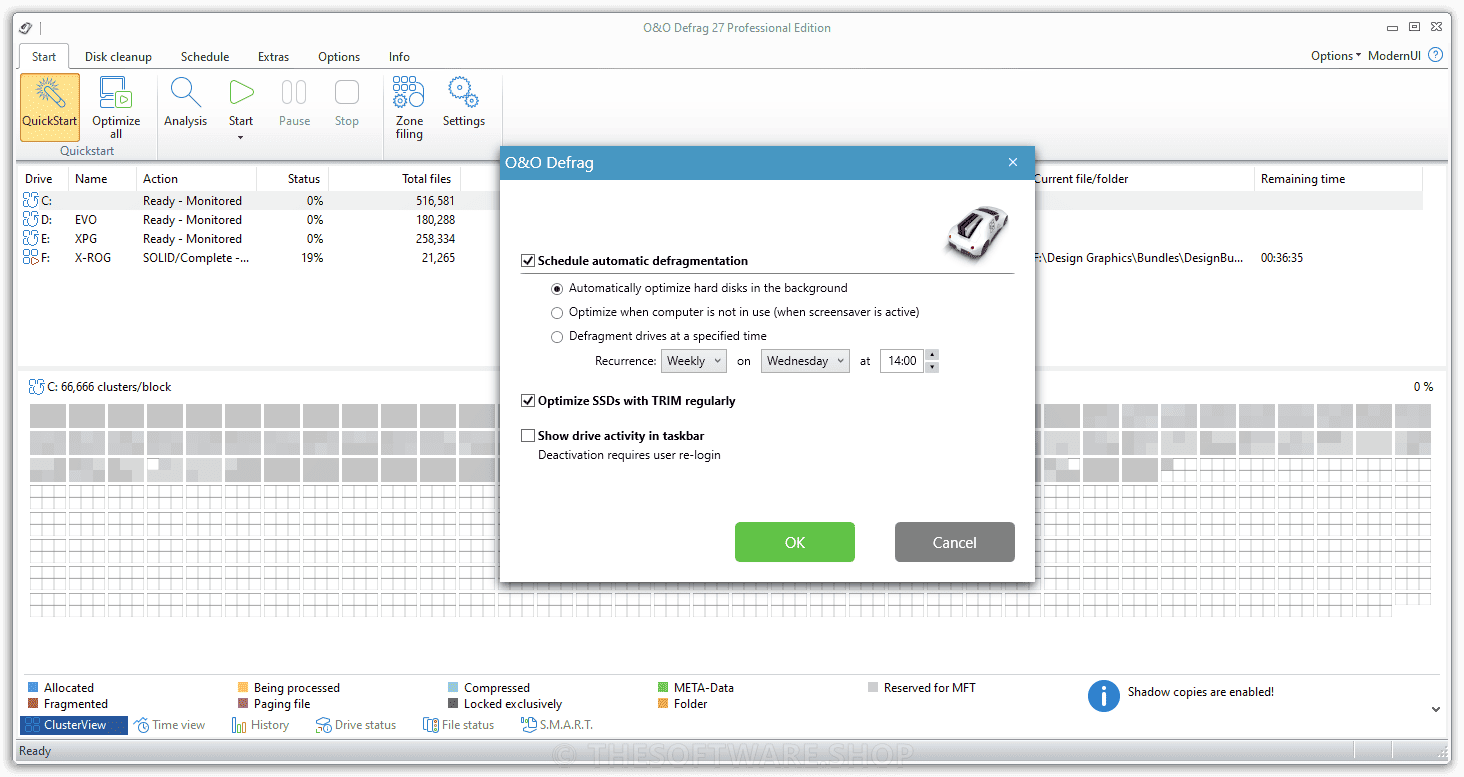Select the XPG drive name

point(86,239)
